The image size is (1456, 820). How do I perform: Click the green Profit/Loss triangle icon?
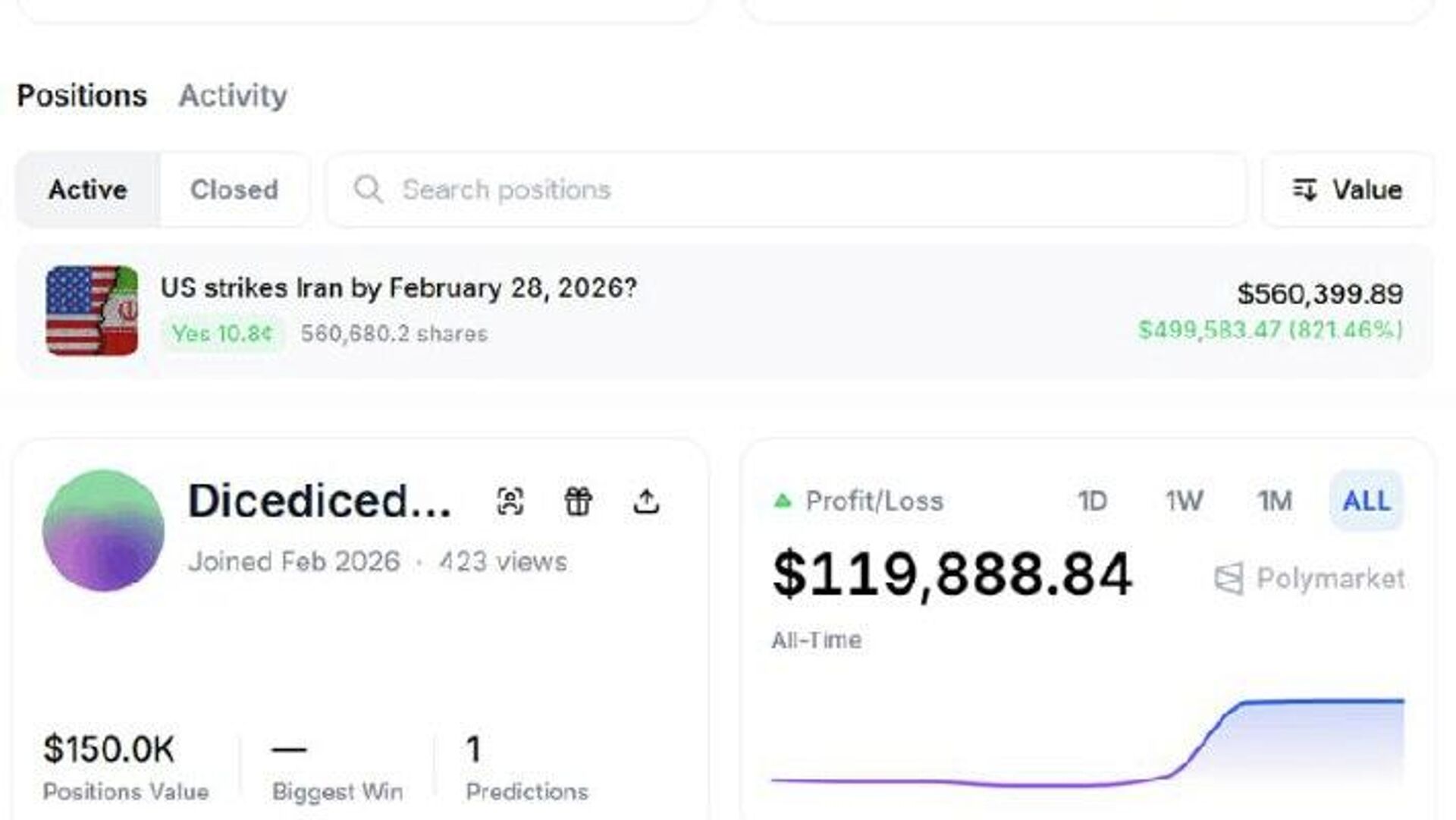pyautogui.click(x=783, y=501)
